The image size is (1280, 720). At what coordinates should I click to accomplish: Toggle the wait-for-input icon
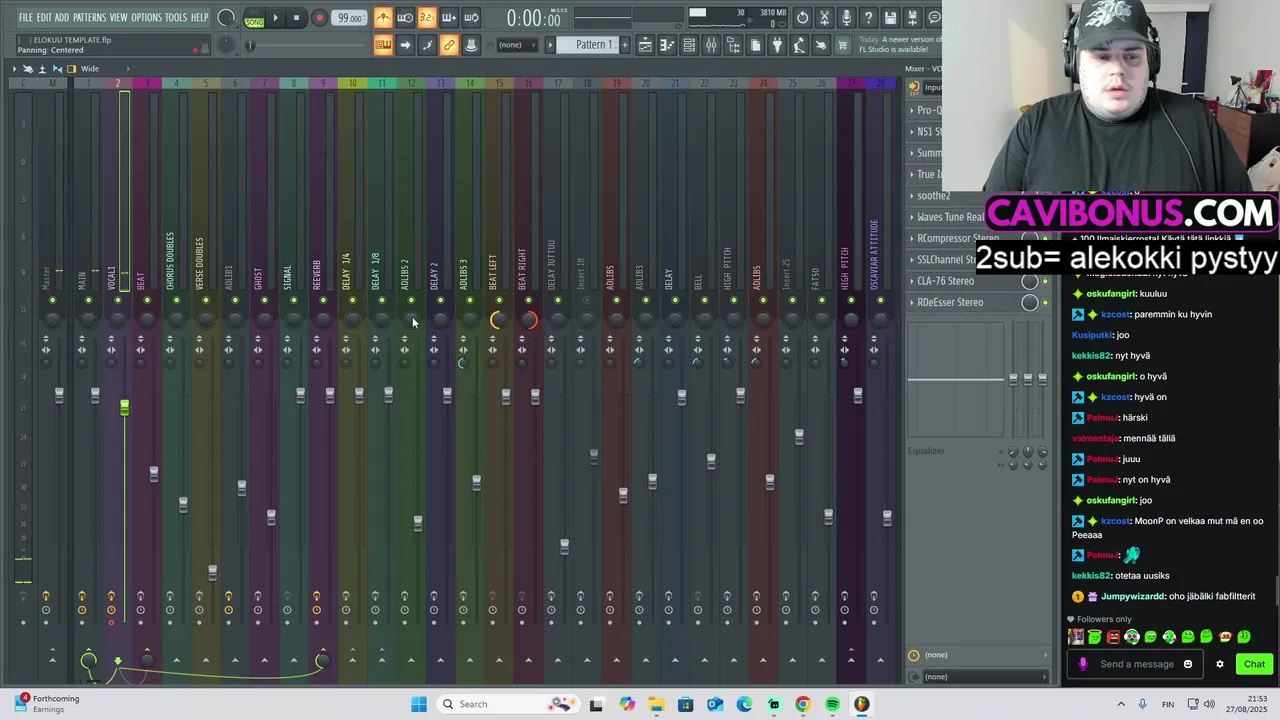pos(405,18)
